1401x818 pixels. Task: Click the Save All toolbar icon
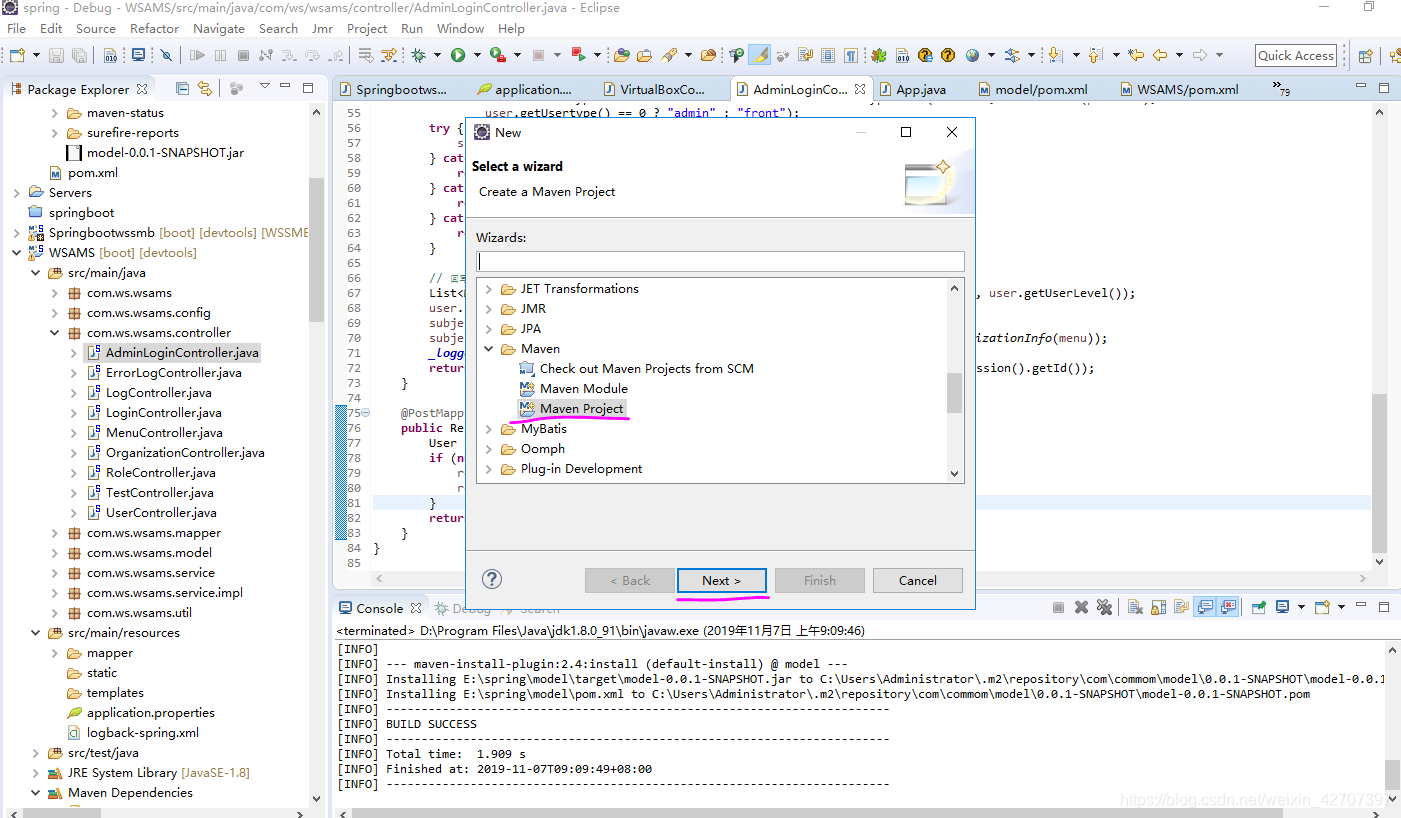point(79,55)
